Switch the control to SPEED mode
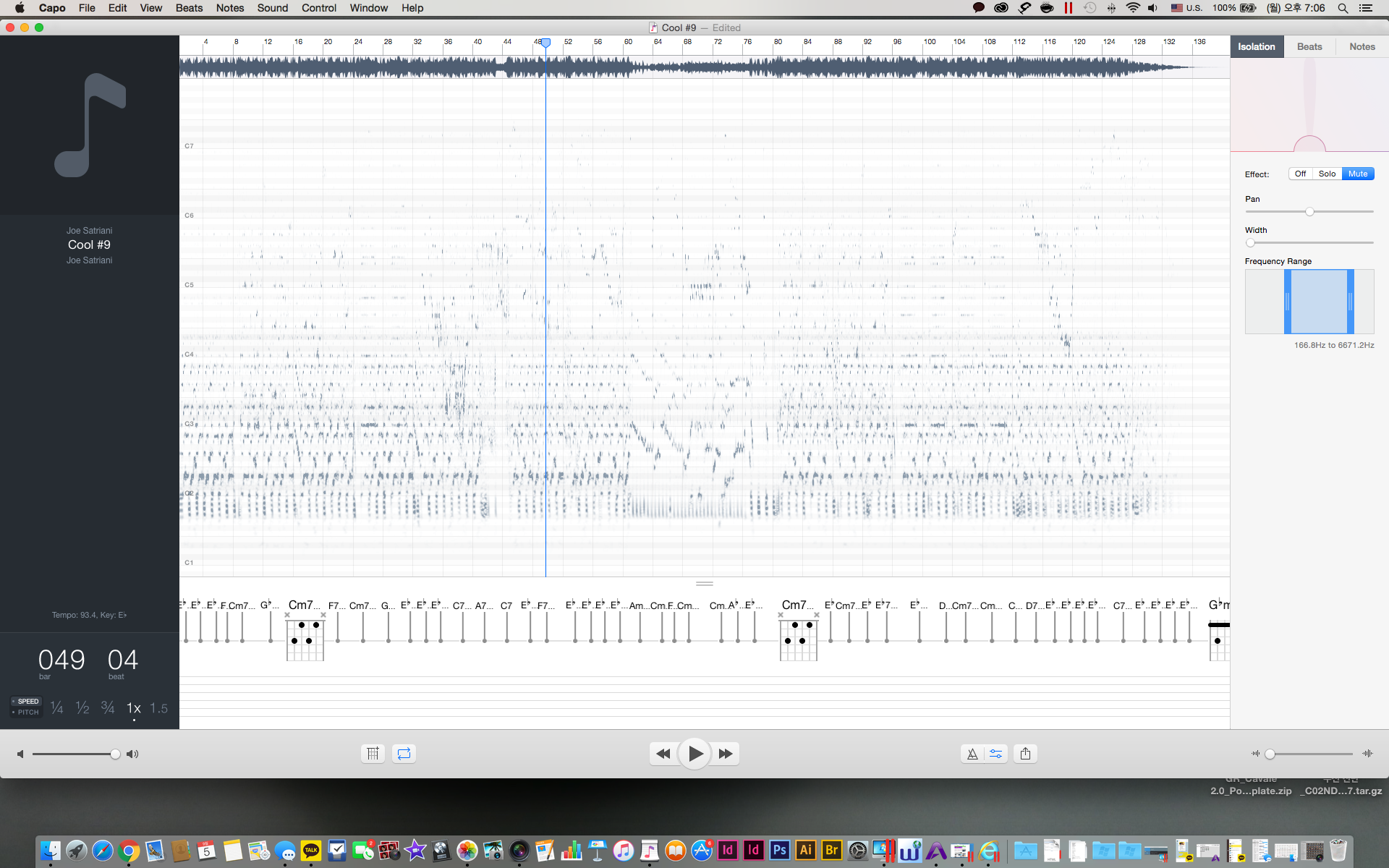Image resolution: width=1389 pixels, height=868 pixels. (x=27, y=701)
